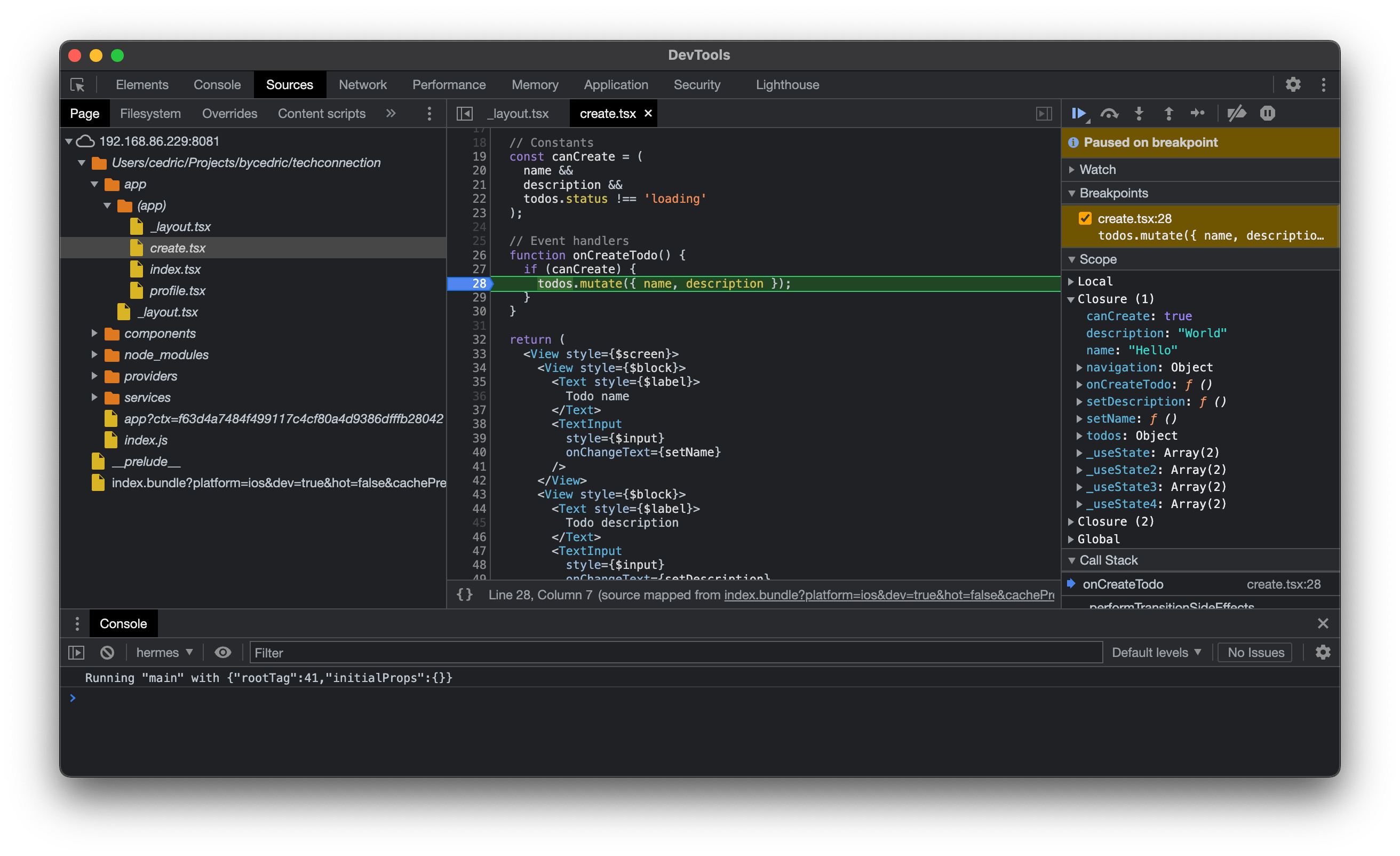Pretty print source with the braces icon
The width and height of the screenshot is (1400, 856).
[x=464, y=595]
